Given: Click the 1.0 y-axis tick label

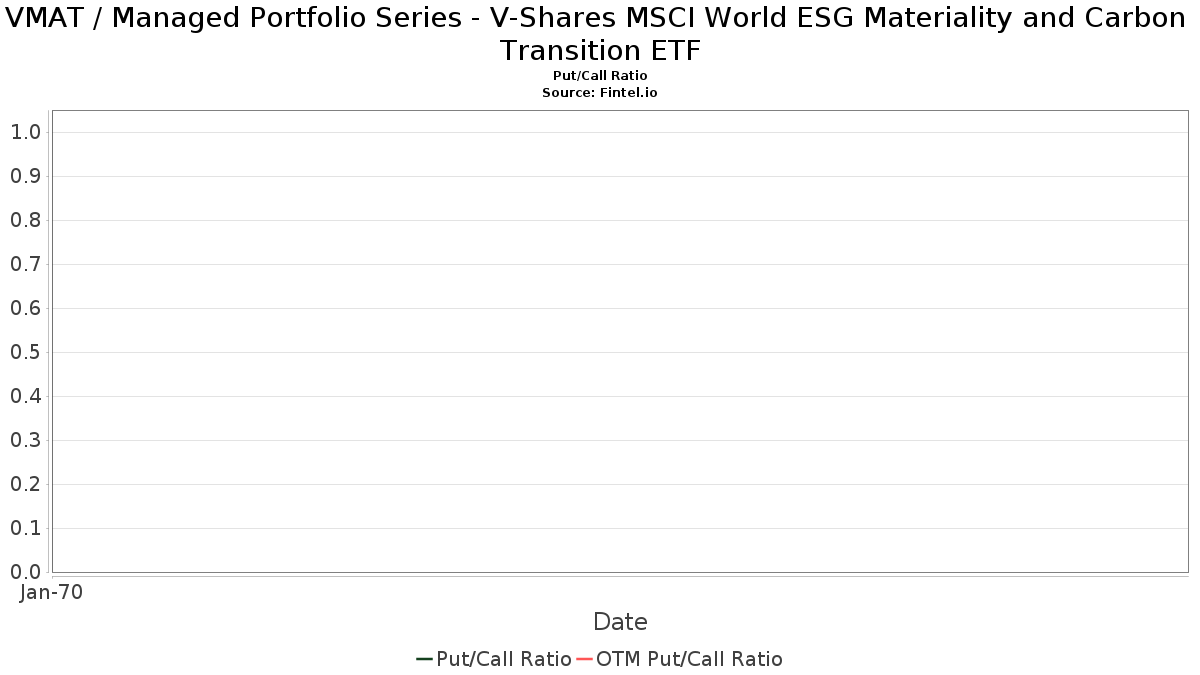Looking at the screenshot, I should tap(26, 132).
